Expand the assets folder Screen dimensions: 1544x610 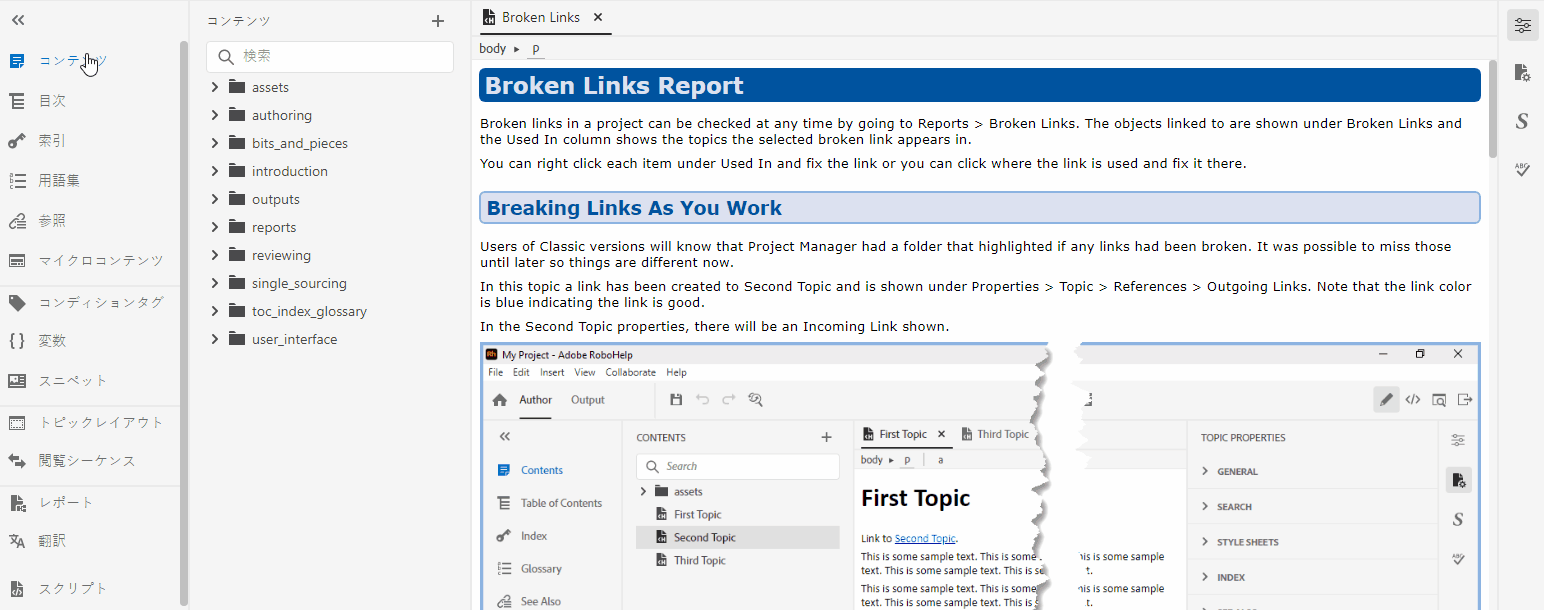coord(215,87)
